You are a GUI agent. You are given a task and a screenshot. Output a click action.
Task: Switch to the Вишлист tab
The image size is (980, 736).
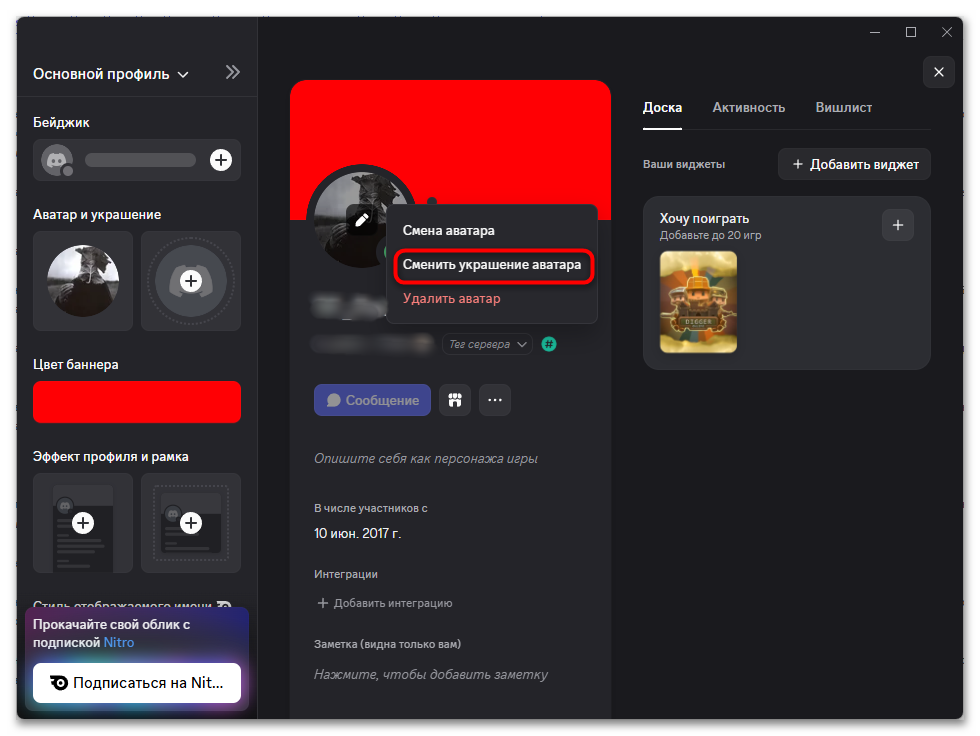[844, 107]
